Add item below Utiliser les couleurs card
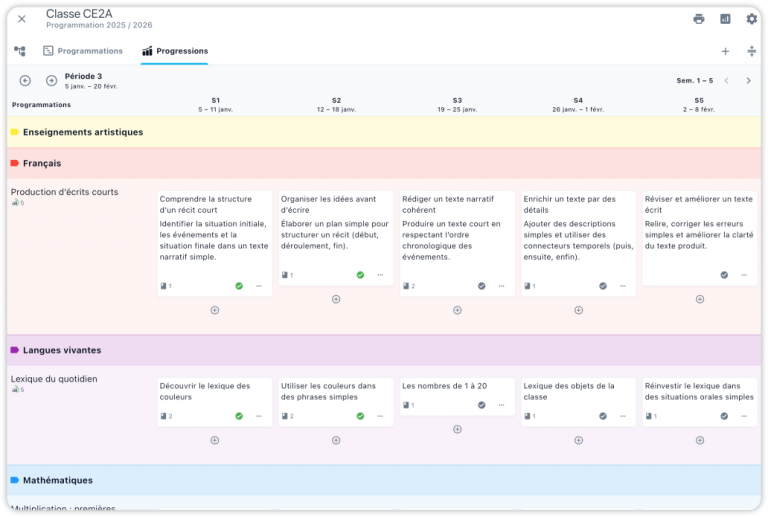The width and height of the screenshot is (768, 517). [336, 441]
